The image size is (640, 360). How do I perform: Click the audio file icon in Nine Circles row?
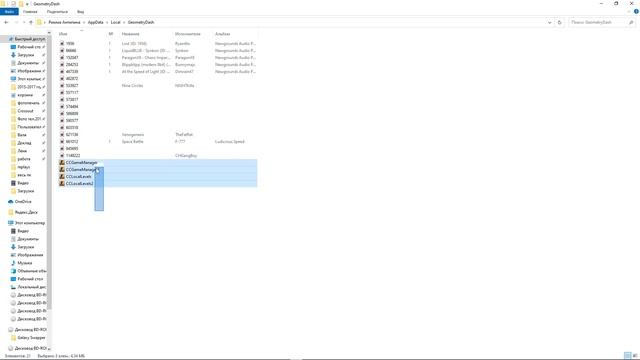[62, 86]
